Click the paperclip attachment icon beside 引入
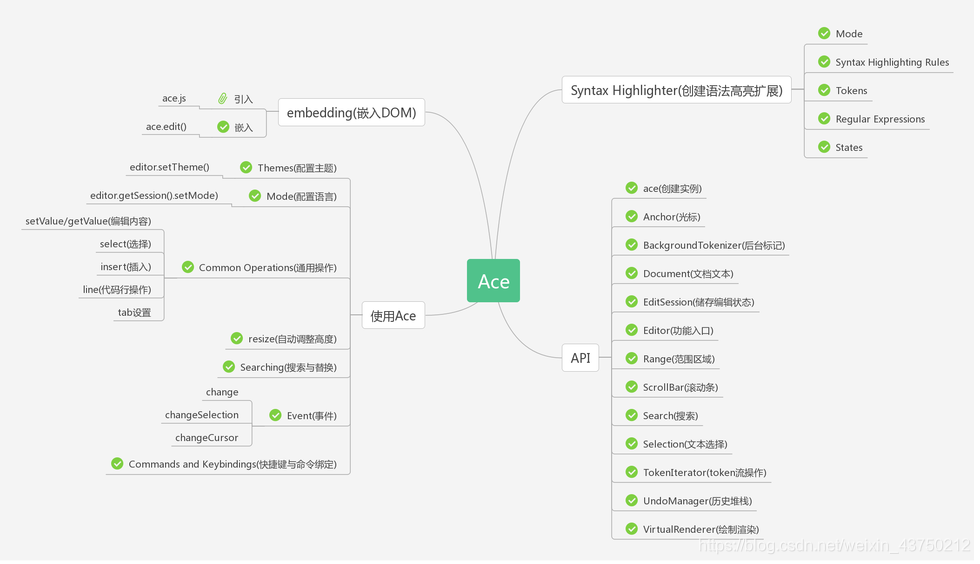 [222, 99]
